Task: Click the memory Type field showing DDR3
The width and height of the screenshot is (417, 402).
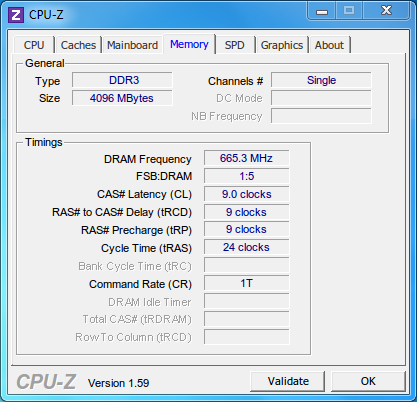Action: (122, 80)
